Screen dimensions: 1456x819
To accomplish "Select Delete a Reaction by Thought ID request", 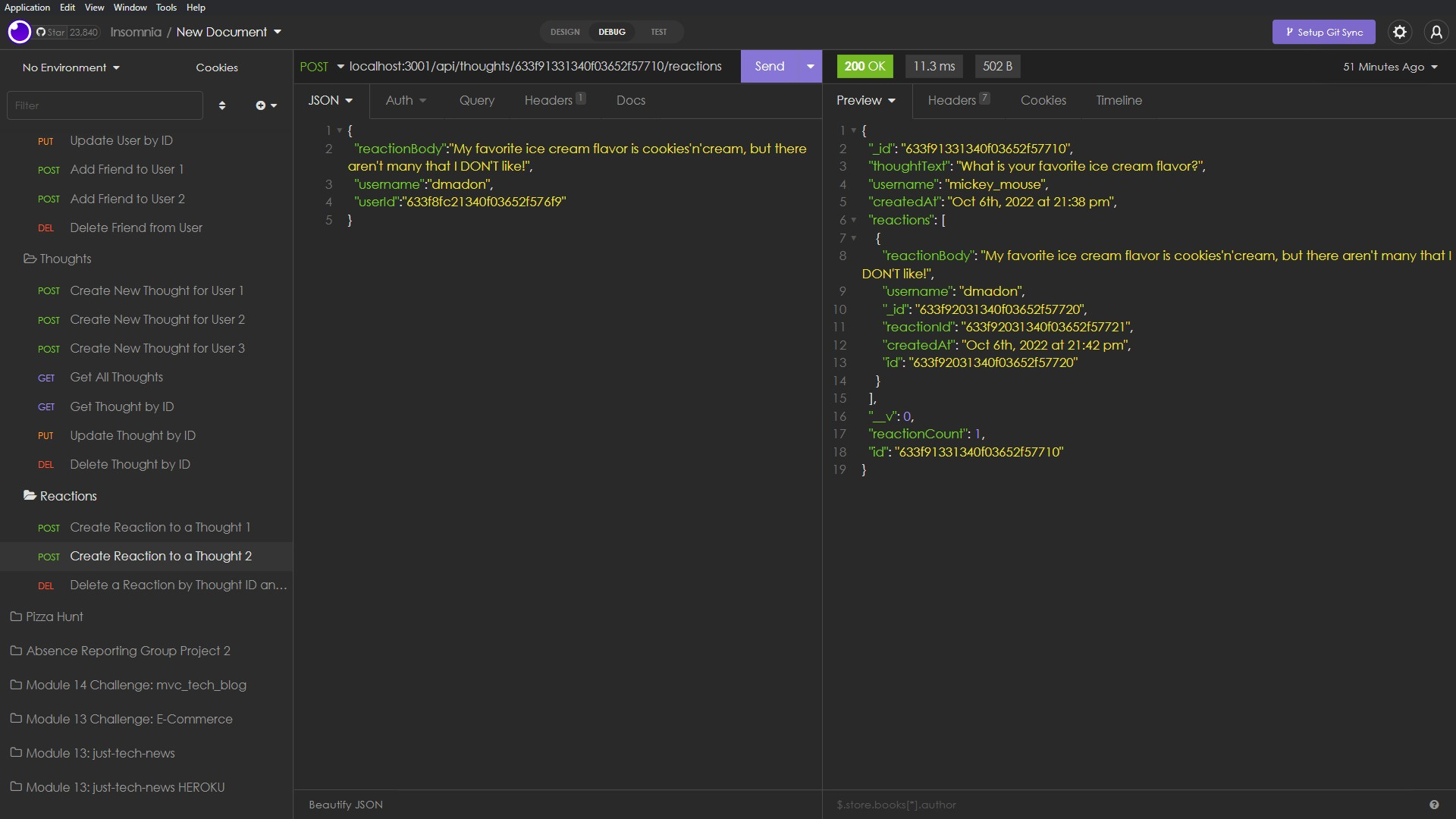I will pos(146,585).
